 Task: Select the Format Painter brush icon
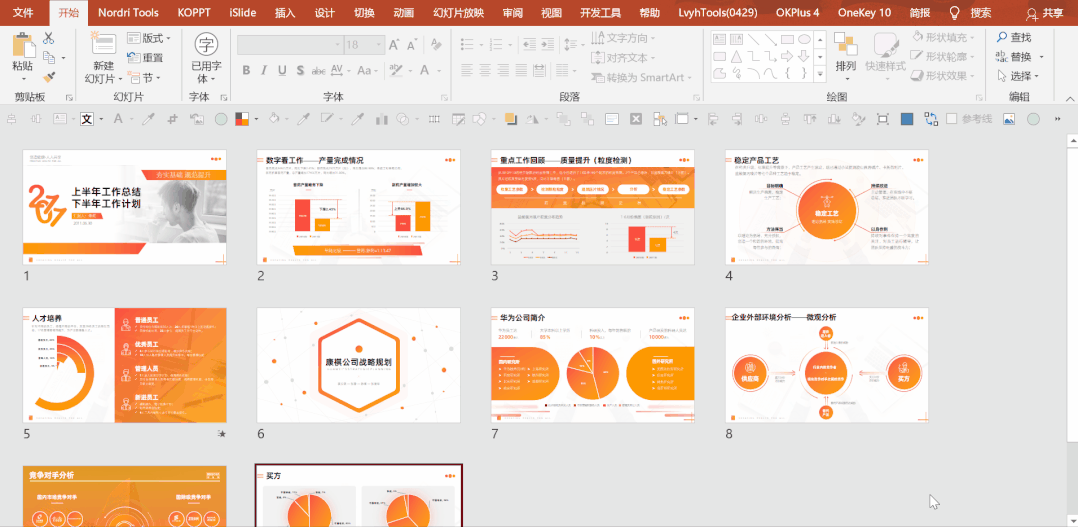coord(49,77)
